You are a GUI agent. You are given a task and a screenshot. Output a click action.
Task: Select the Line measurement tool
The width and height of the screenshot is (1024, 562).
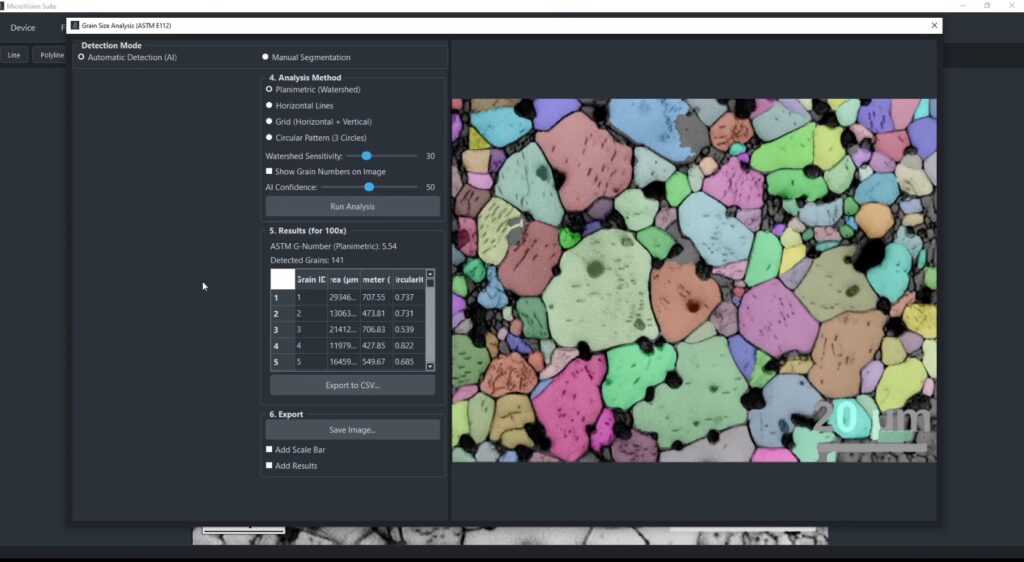14,55
